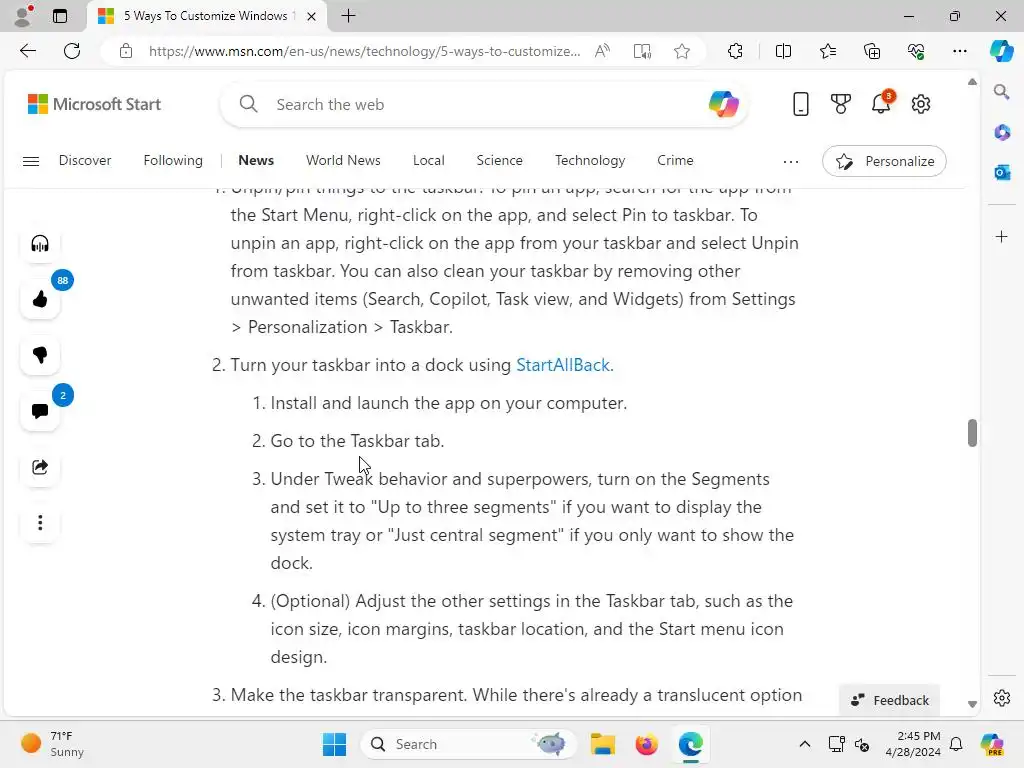Open the StartAllBack link

[x=563, y=365]
